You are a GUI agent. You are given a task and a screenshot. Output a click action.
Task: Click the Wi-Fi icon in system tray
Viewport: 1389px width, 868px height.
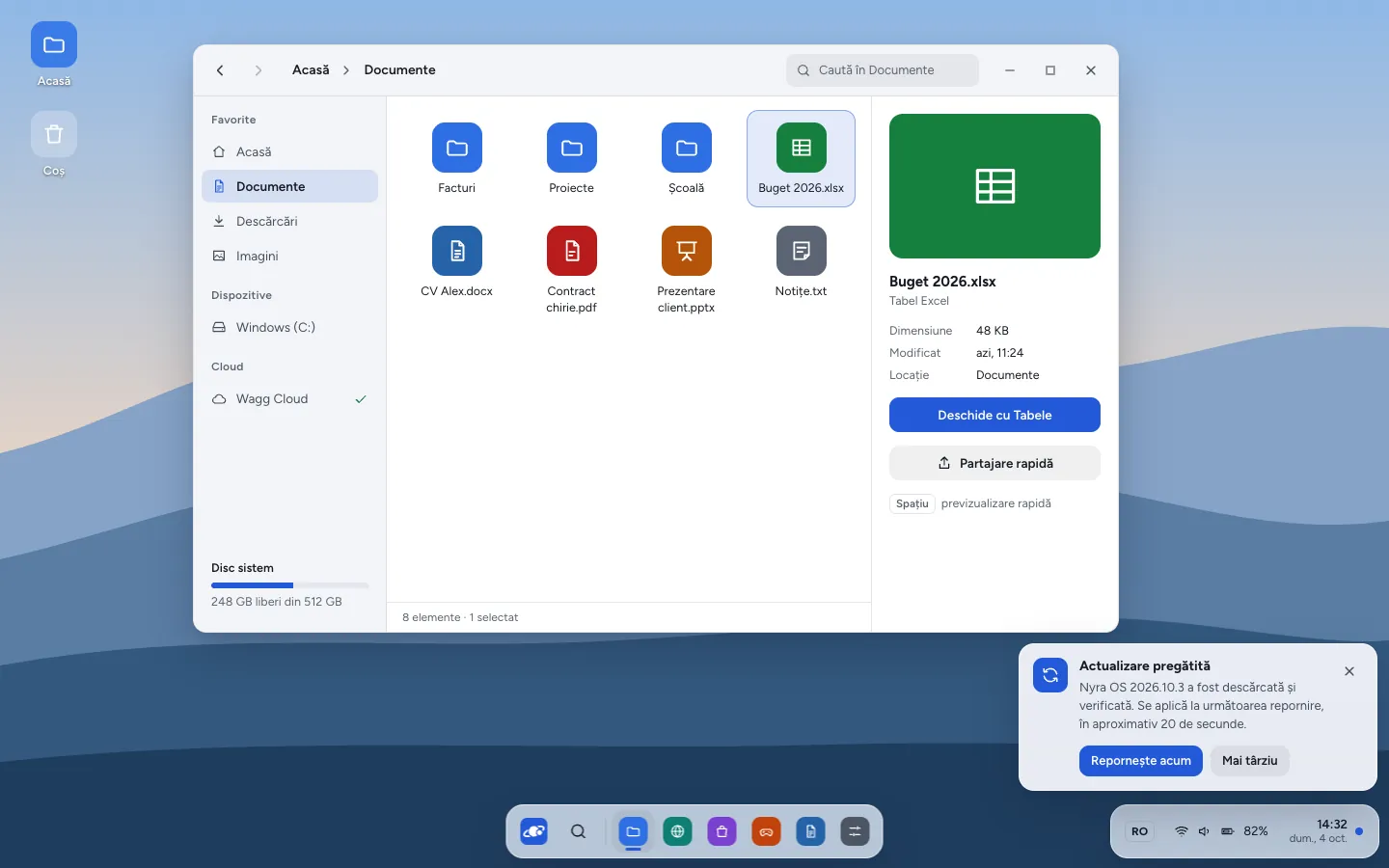1182,831
